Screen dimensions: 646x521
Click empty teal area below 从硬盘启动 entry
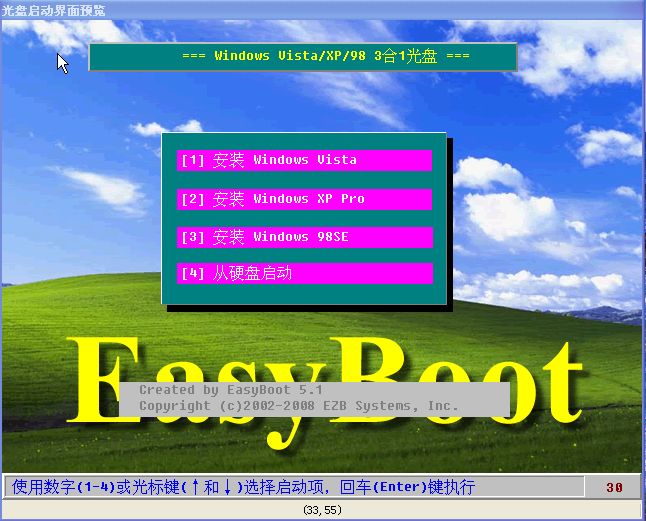(304, 294)
